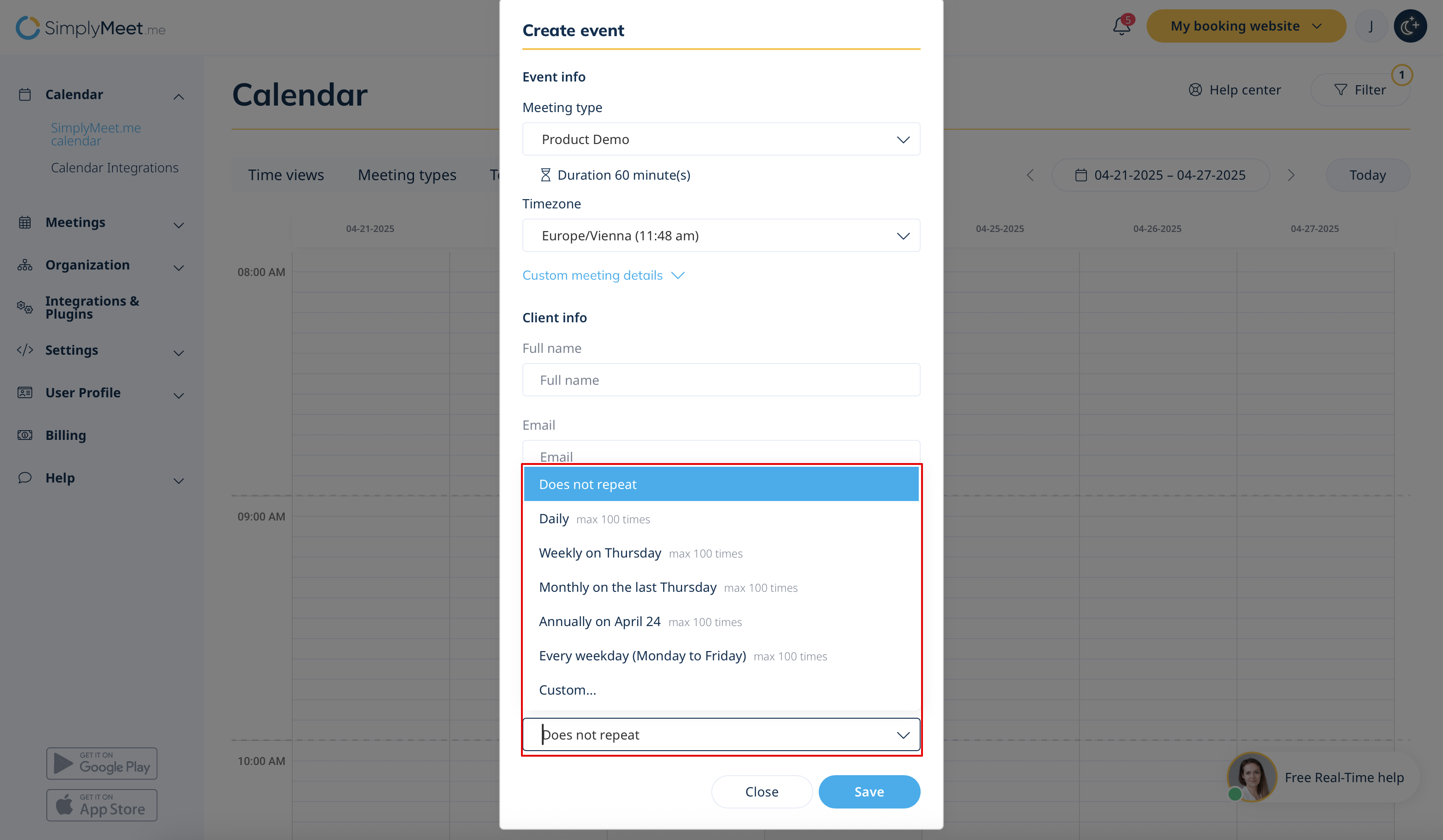Click the Full name input field
The height and width of the screenshot is (840, 1443).
pyautogui.click(x=721, y=380)
